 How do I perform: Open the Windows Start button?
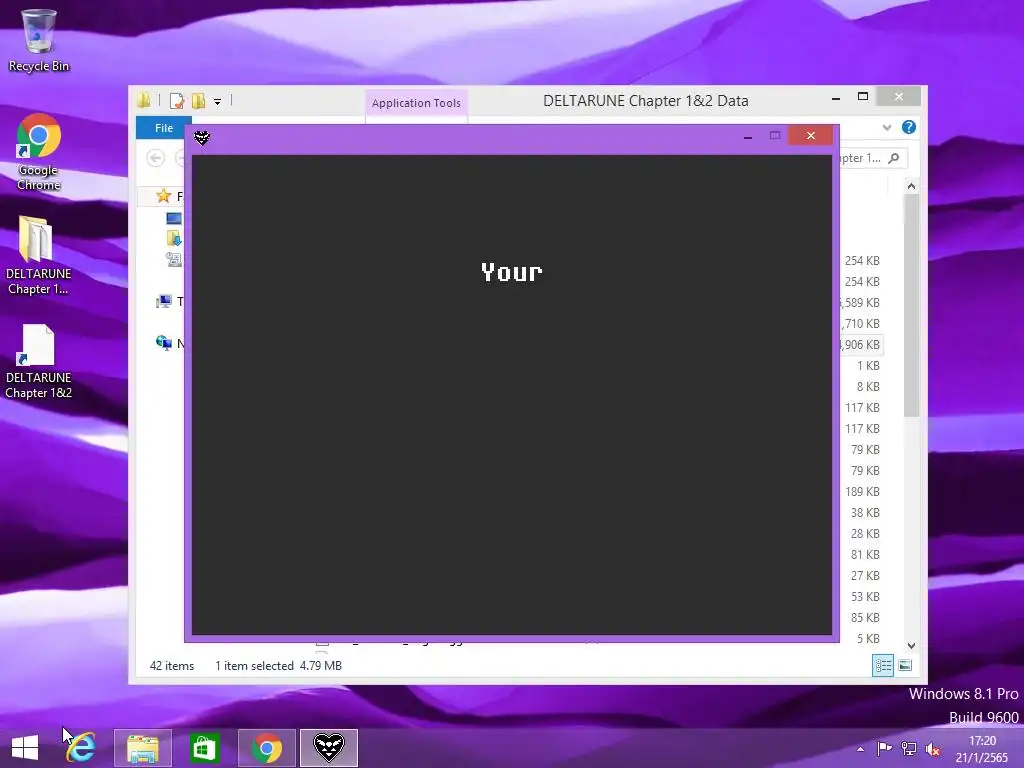pyautogui.click(x=25, y=748)
